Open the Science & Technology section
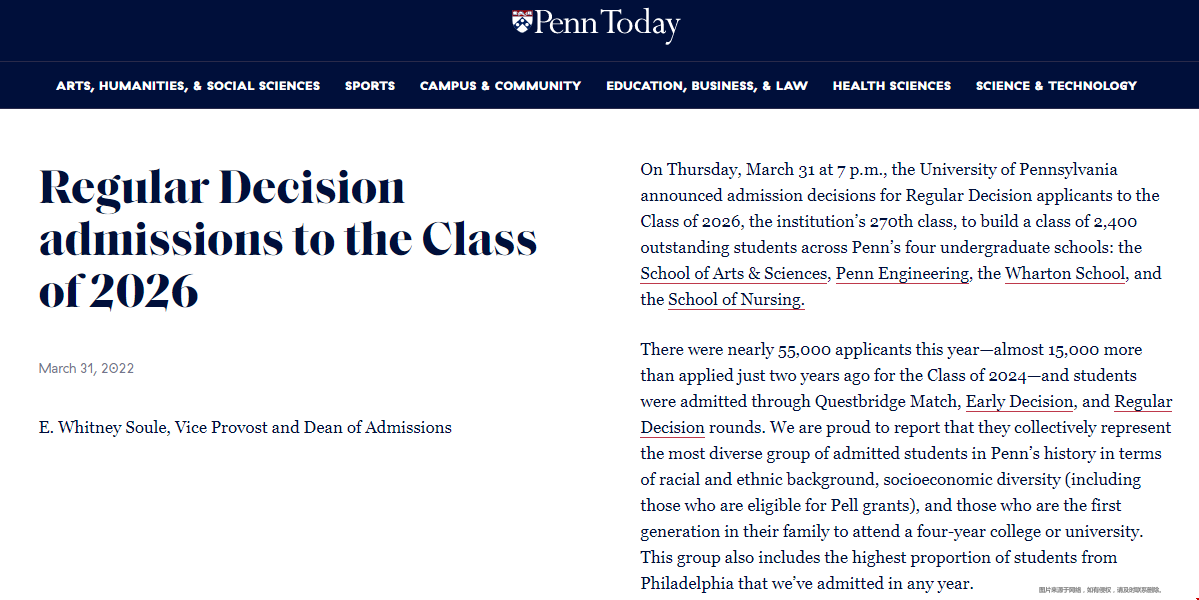This screenshot has width=1199, height=600. click(x=1056, y=86)
